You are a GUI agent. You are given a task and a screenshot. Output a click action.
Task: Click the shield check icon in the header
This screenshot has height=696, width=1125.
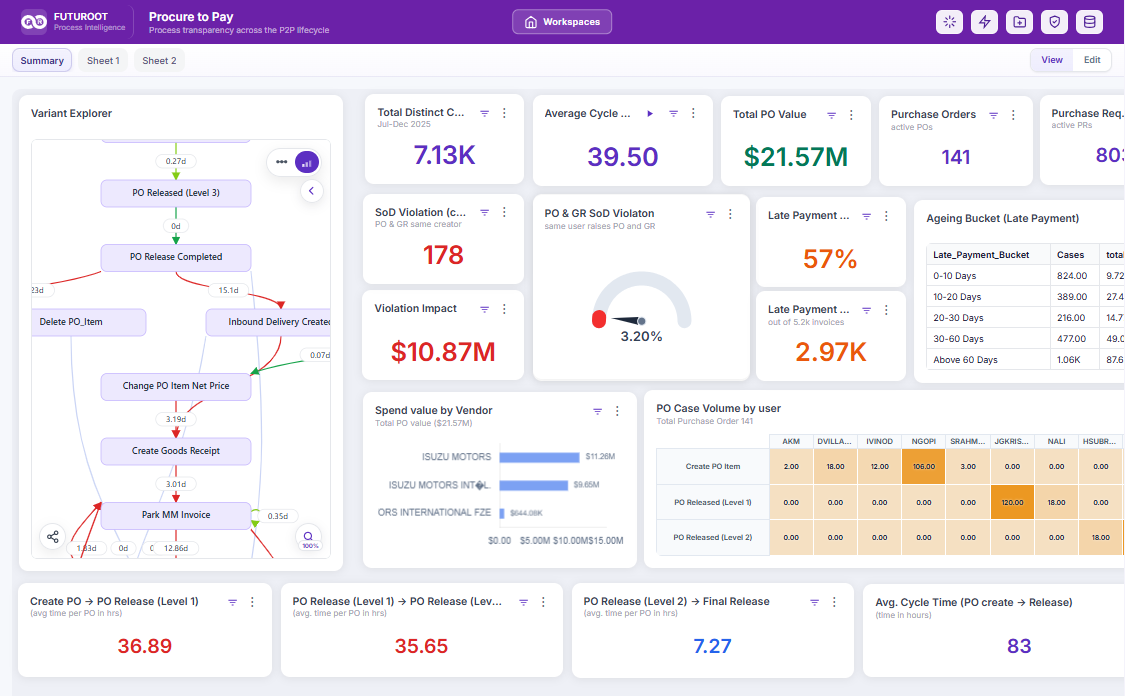click(x=1054, y=22)
